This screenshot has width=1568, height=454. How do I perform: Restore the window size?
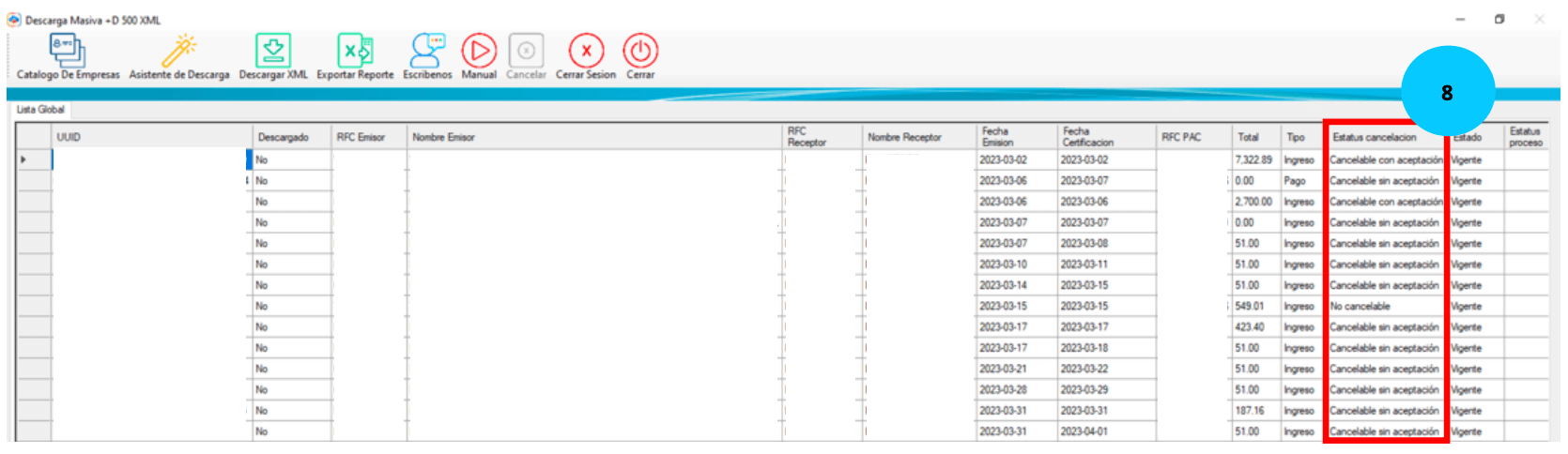(1499, 19)
